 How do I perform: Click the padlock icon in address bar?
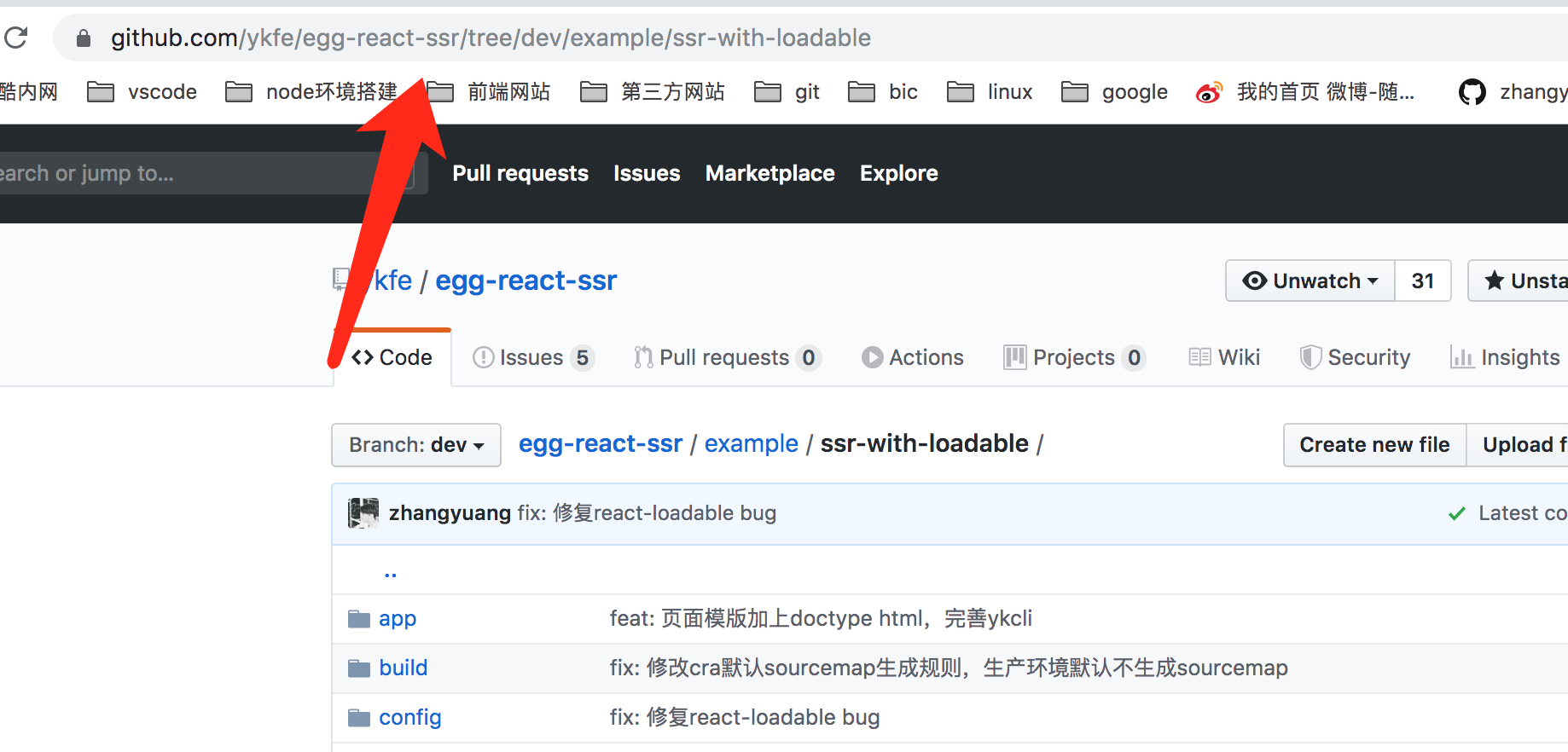(83, 38)
